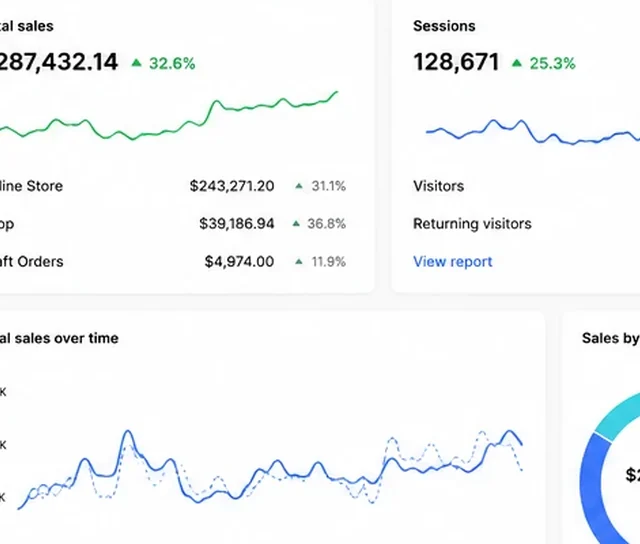The width and height of the screenshot is (640, 544).
Task: Click the 32.6% total sales increase
Action: coord(172,63)
